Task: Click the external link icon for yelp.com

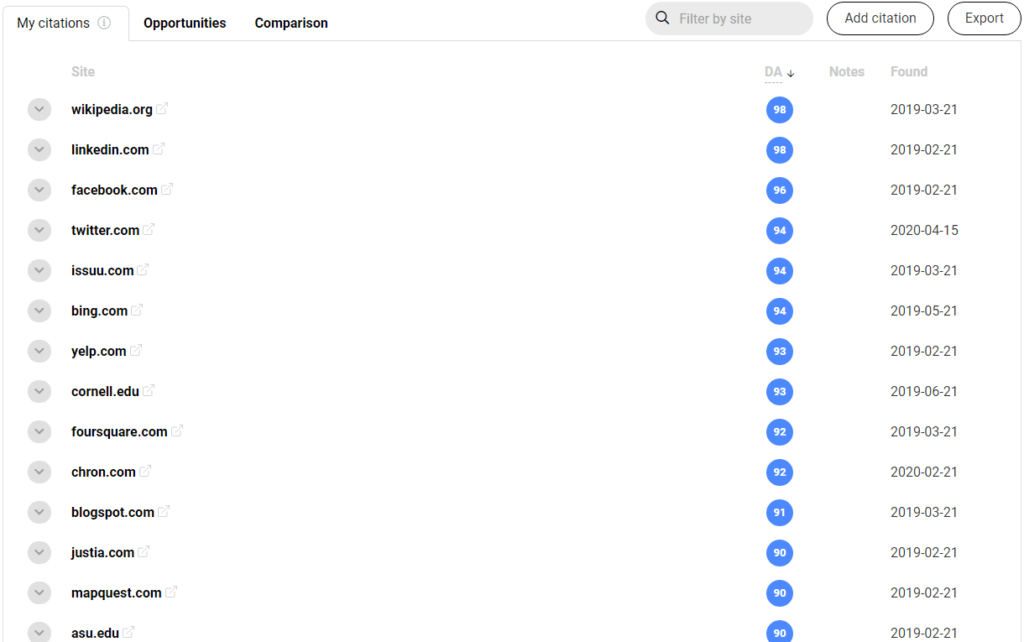Action: 136,350
